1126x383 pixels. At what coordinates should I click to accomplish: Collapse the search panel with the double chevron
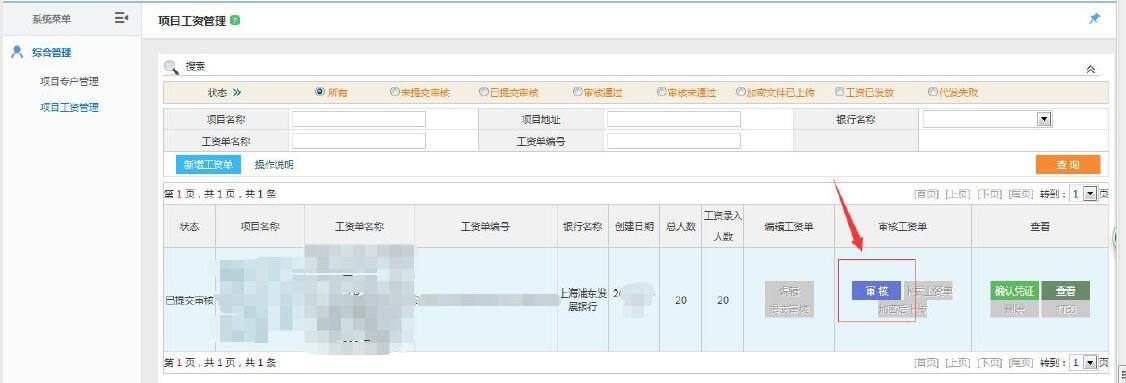click(1090, 69)
